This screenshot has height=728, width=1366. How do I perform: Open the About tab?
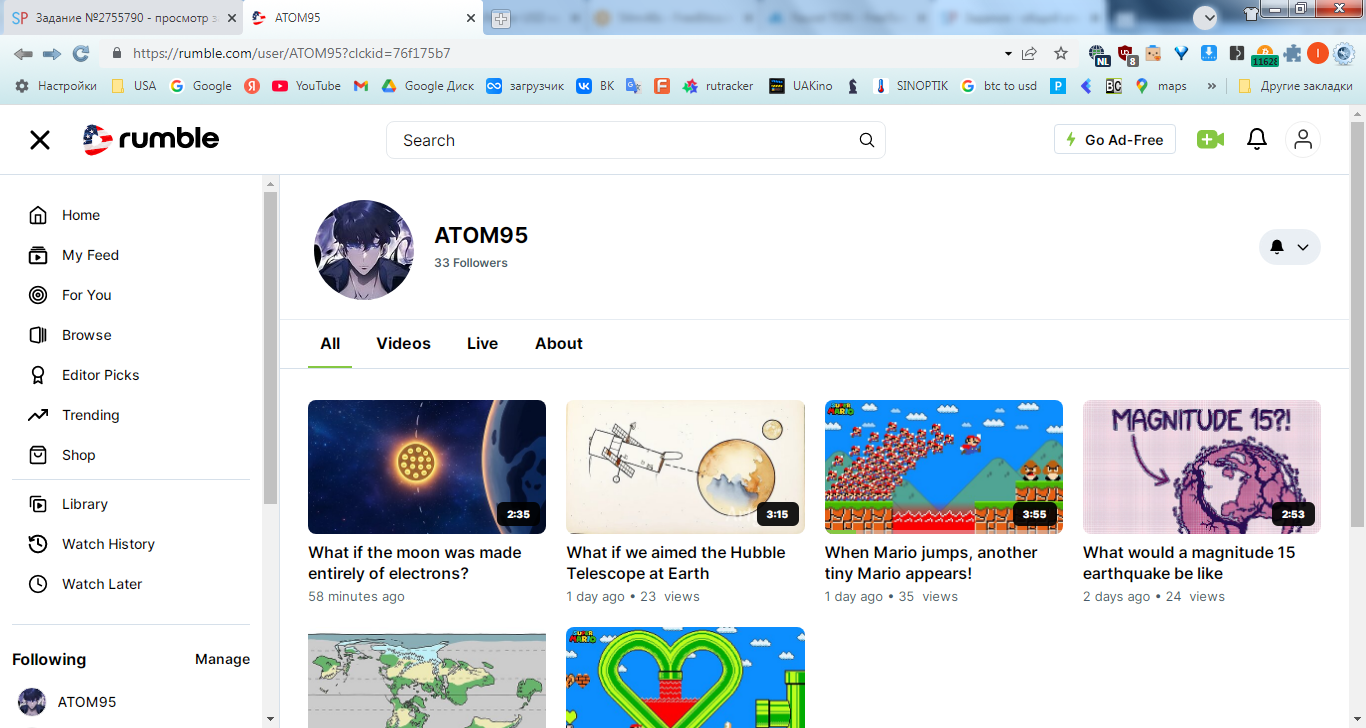pos(559,343)
